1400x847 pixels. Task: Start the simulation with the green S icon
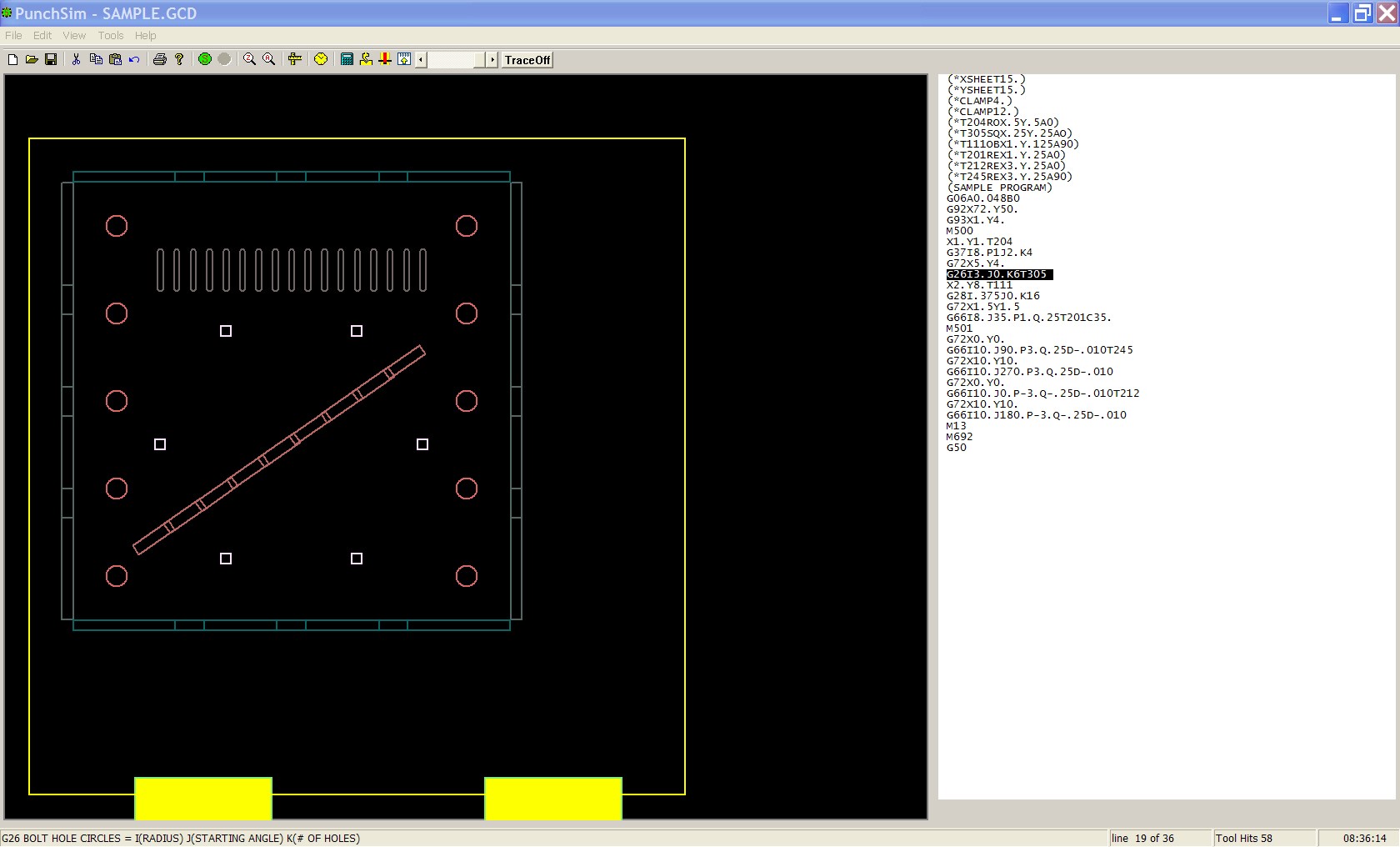[x=204, y=59]
